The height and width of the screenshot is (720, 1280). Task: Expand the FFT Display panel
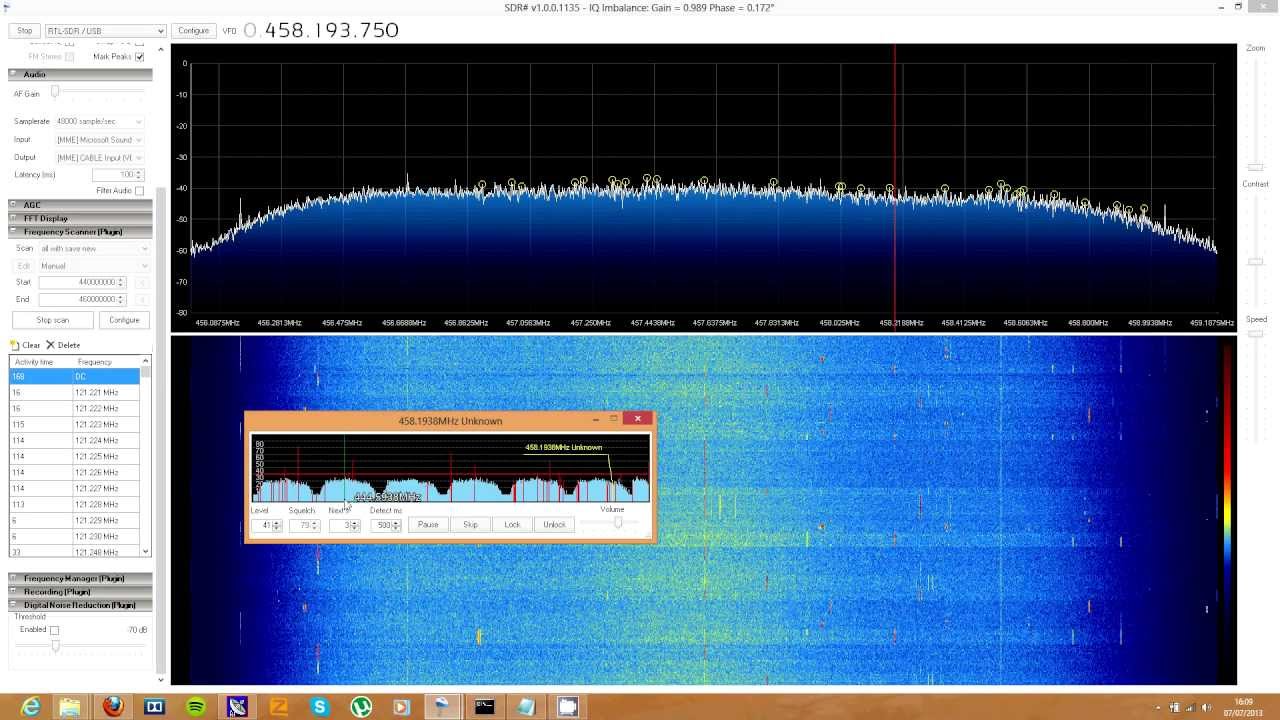tap(45, 218)
